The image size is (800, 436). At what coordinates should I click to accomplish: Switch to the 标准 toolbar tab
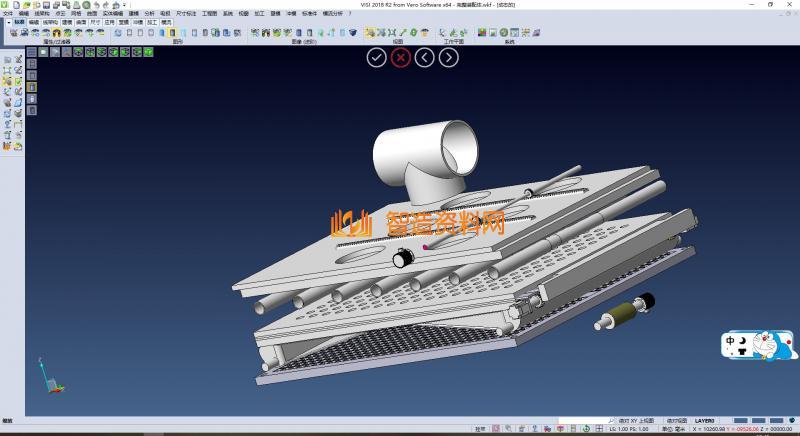coord(19,21)
